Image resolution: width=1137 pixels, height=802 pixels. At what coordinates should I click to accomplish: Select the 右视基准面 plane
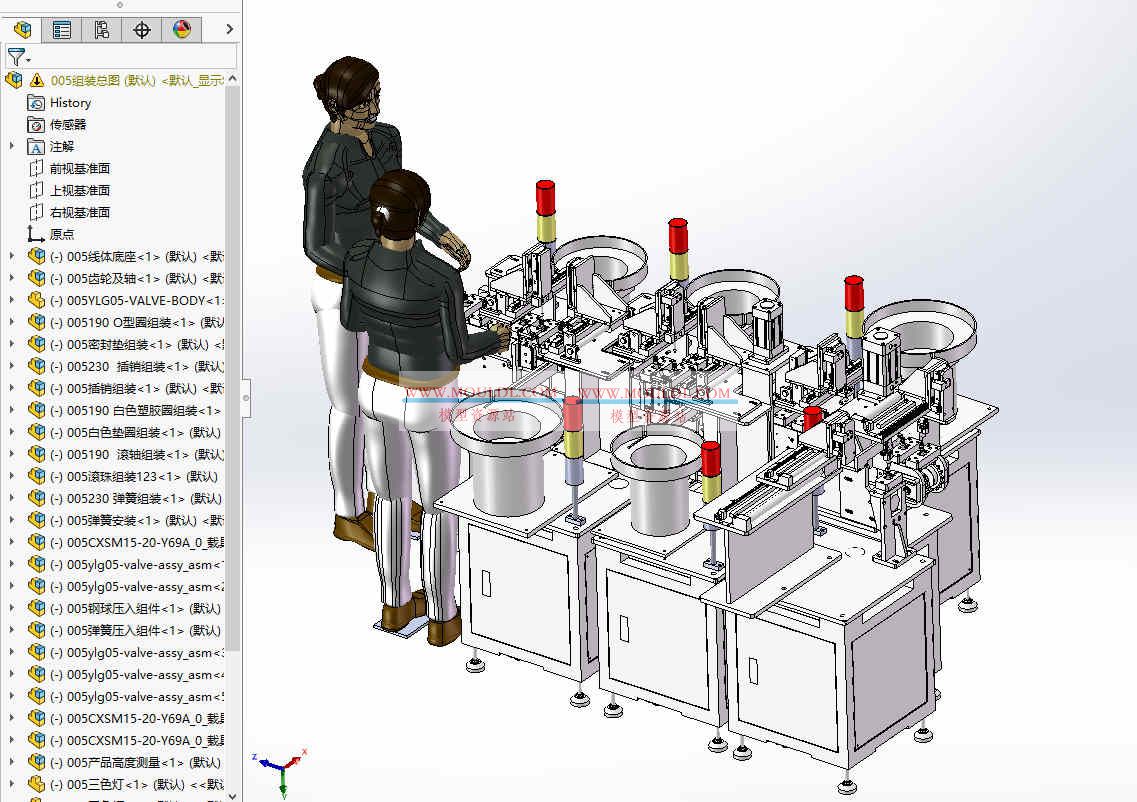pyautogui.click(x=79, y=212)
